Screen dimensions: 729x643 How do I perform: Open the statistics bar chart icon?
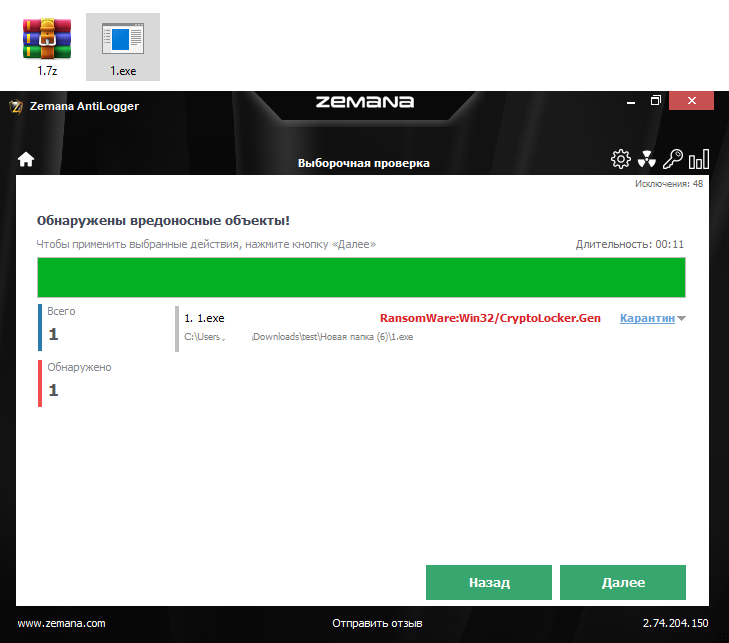pos(699,159)
